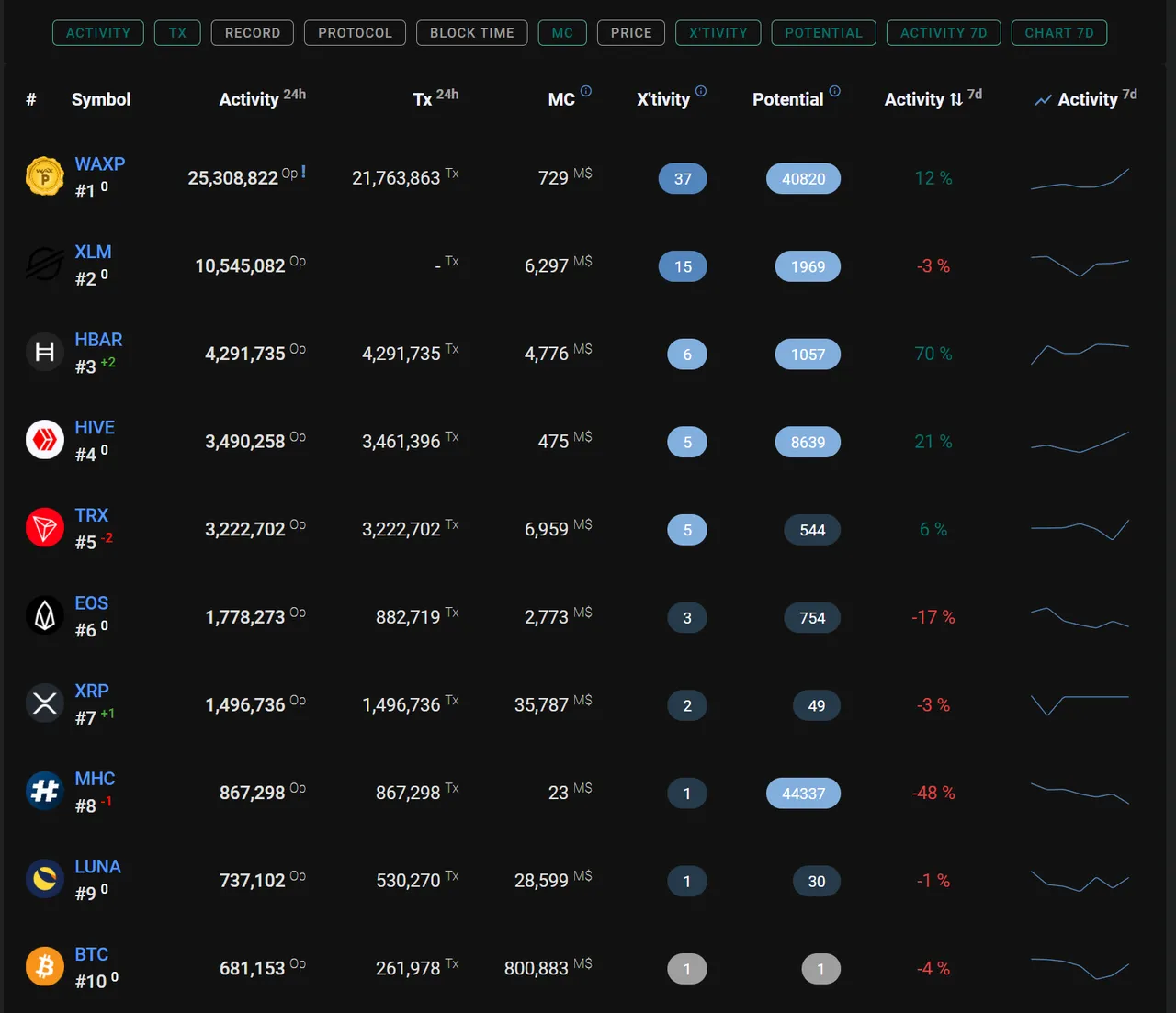Toggle the TX column filter
Screen dimensions: 1176x1013
(177, 33)
